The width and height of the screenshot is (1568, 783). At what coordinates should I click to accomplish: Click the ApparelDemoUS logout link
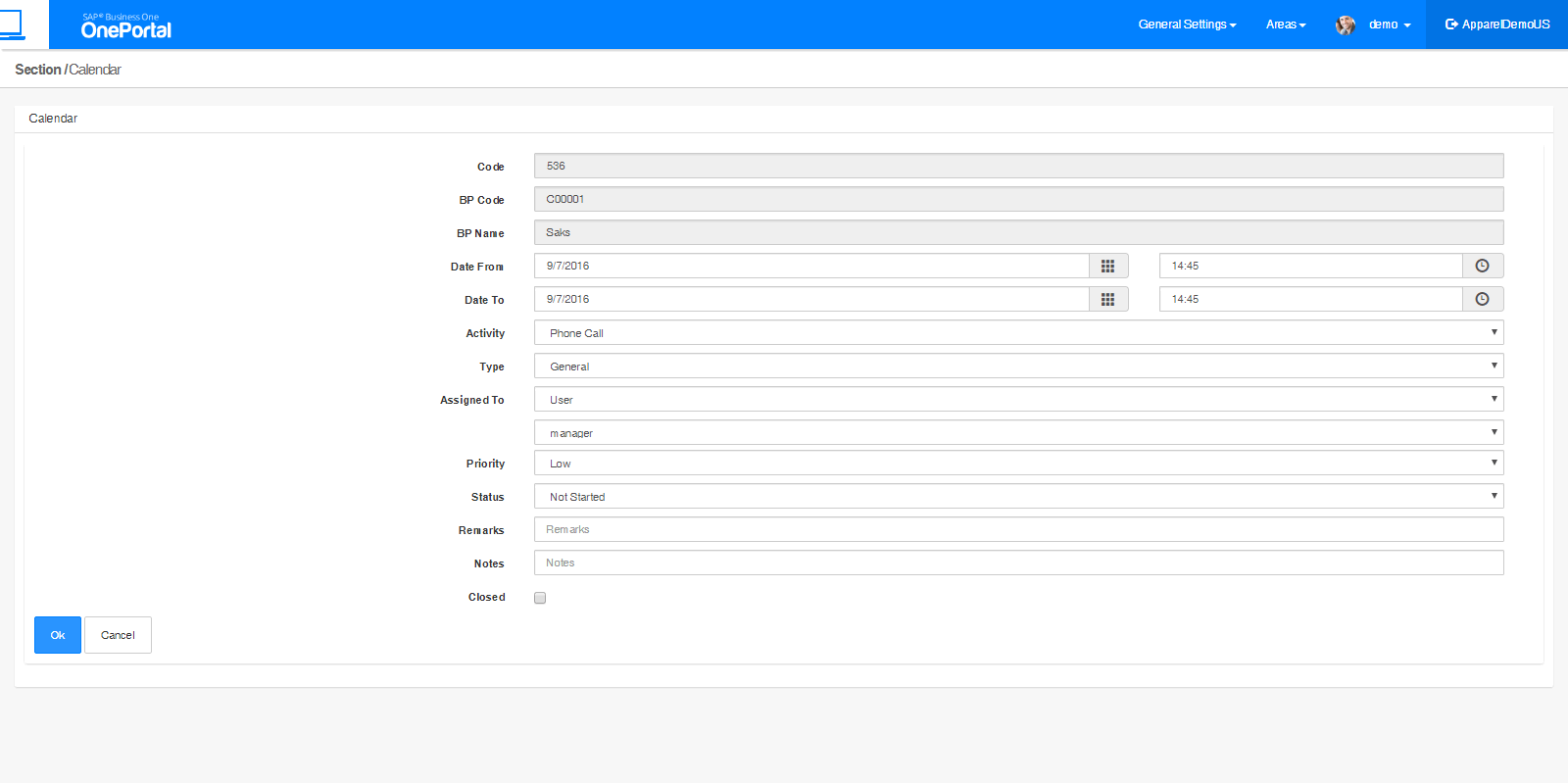(1496, 24)
